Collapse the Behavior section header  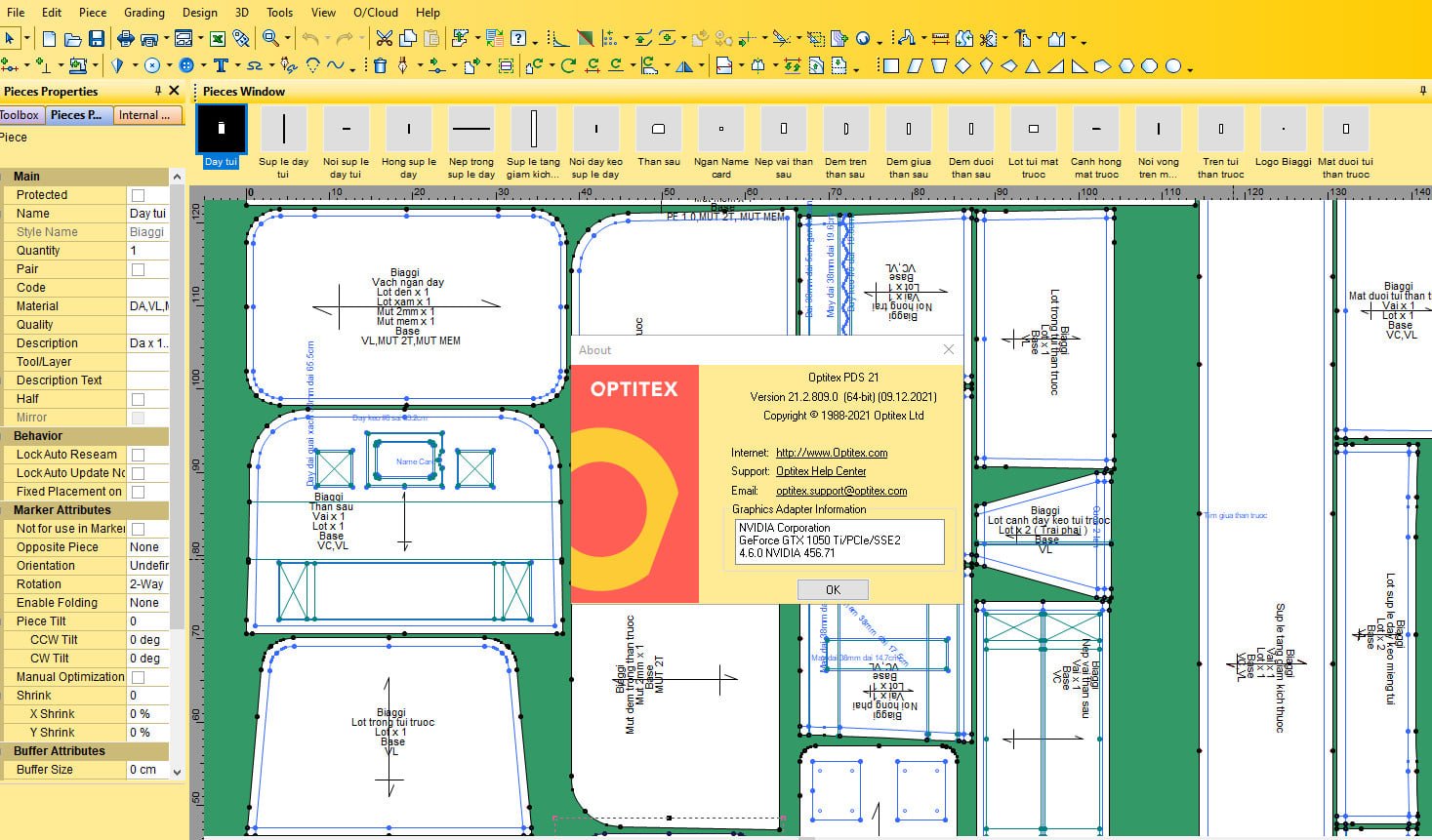(x=84, y=436)
